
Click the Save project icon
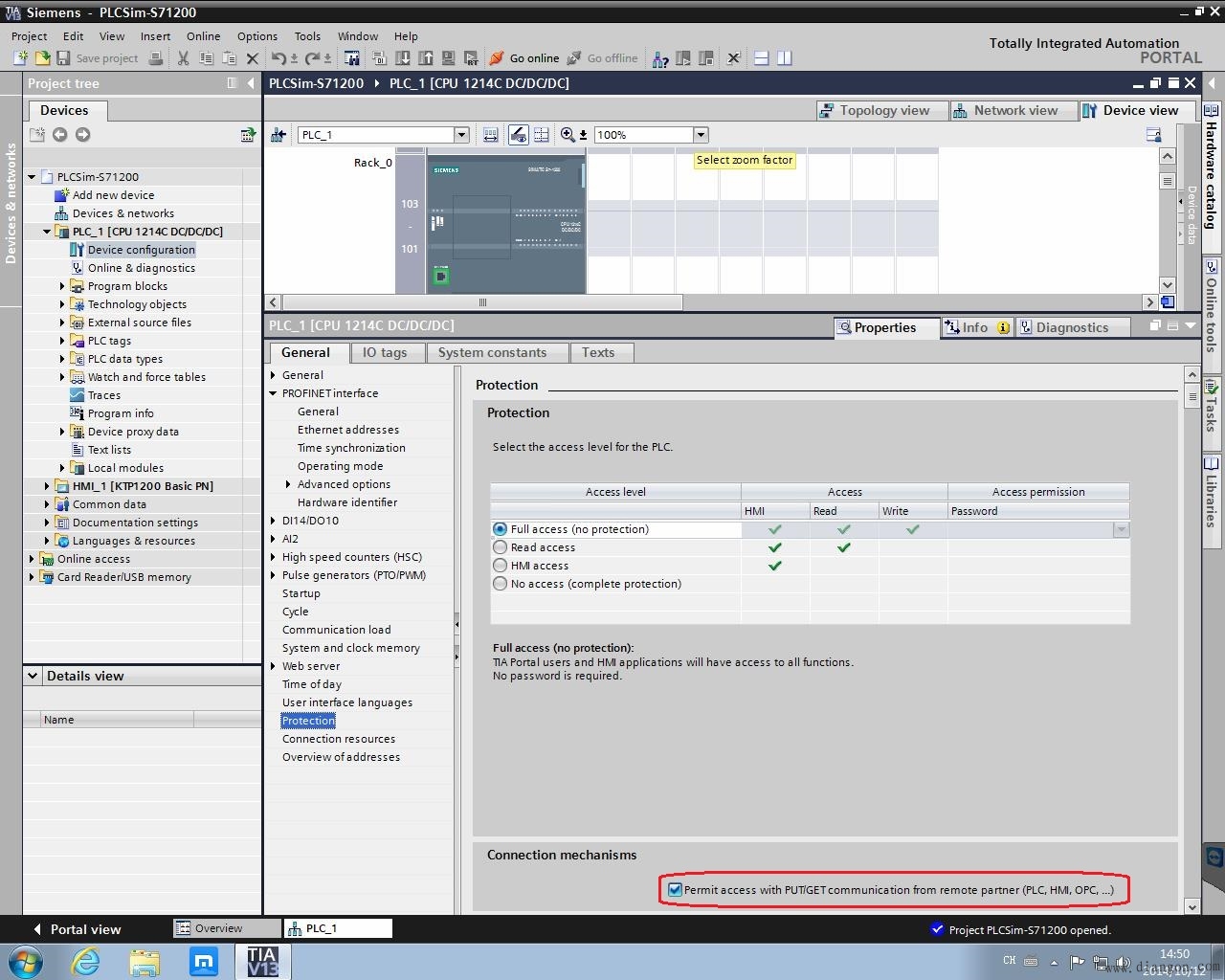(x=64, y=58)
